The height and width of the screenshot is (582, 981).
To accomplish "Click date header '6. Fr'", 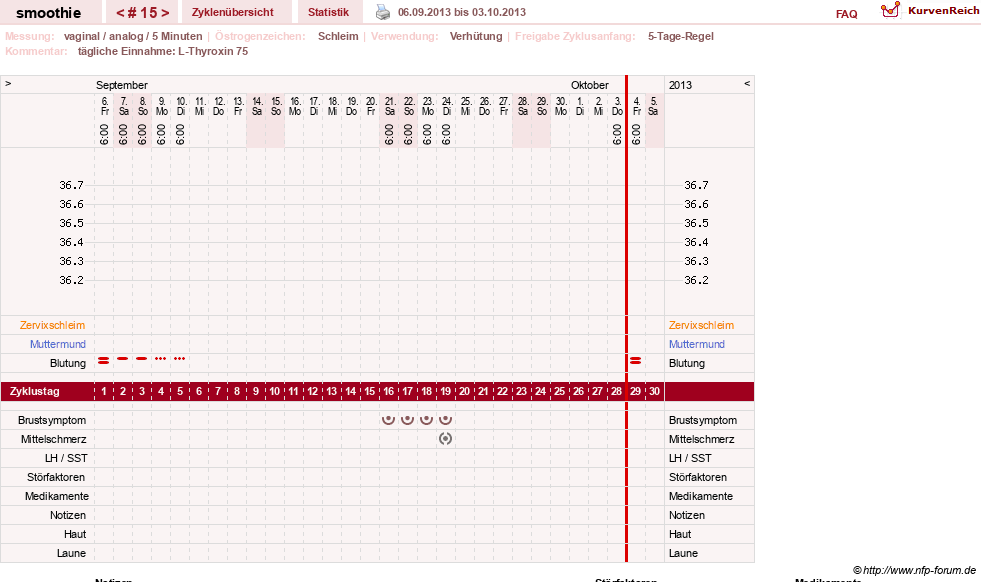I will pyautogui.click(x=104, y=106).
